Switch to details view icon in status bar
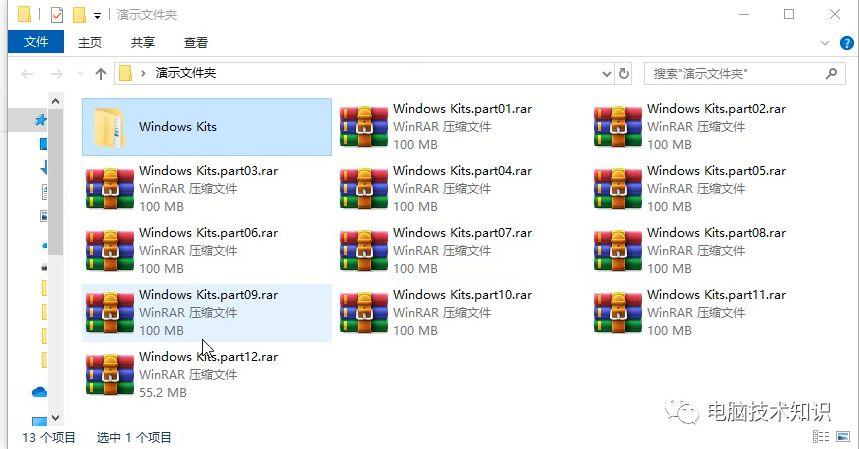Image resolution: width=859 pixels, height=449 pixels. click(821, 436)
